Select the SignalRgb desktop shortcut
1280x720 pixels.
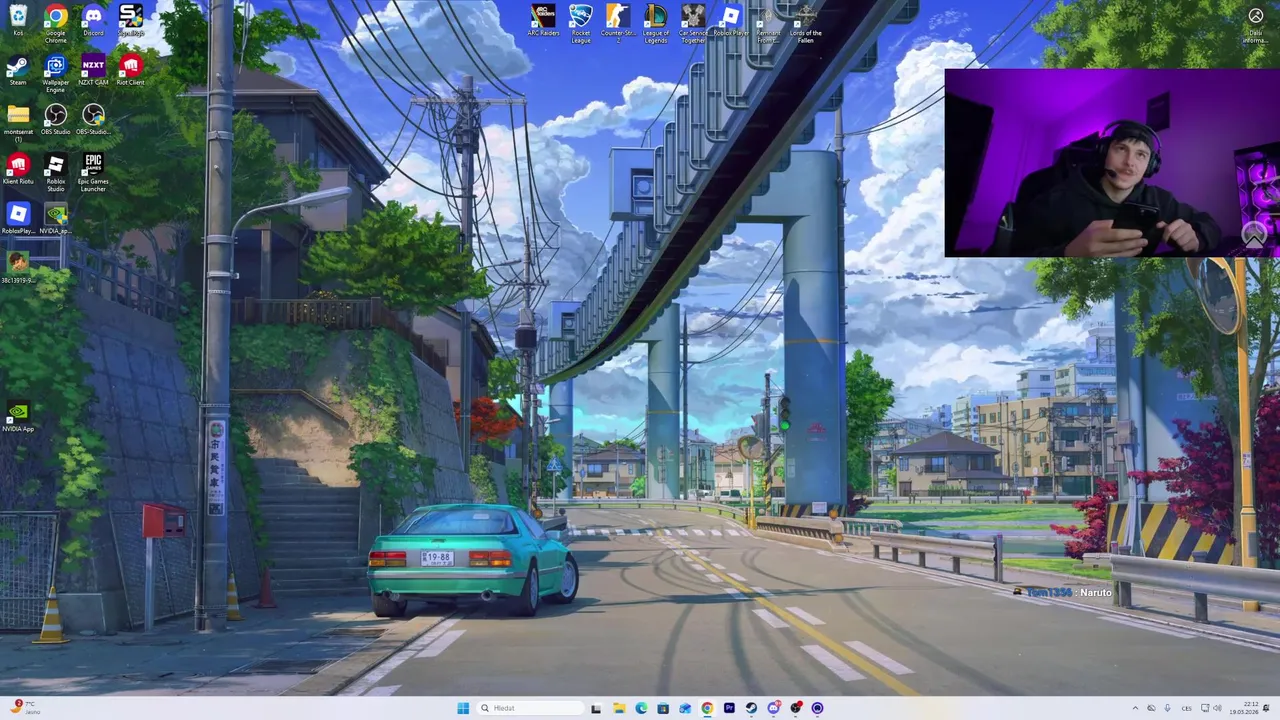coord(131,21)
